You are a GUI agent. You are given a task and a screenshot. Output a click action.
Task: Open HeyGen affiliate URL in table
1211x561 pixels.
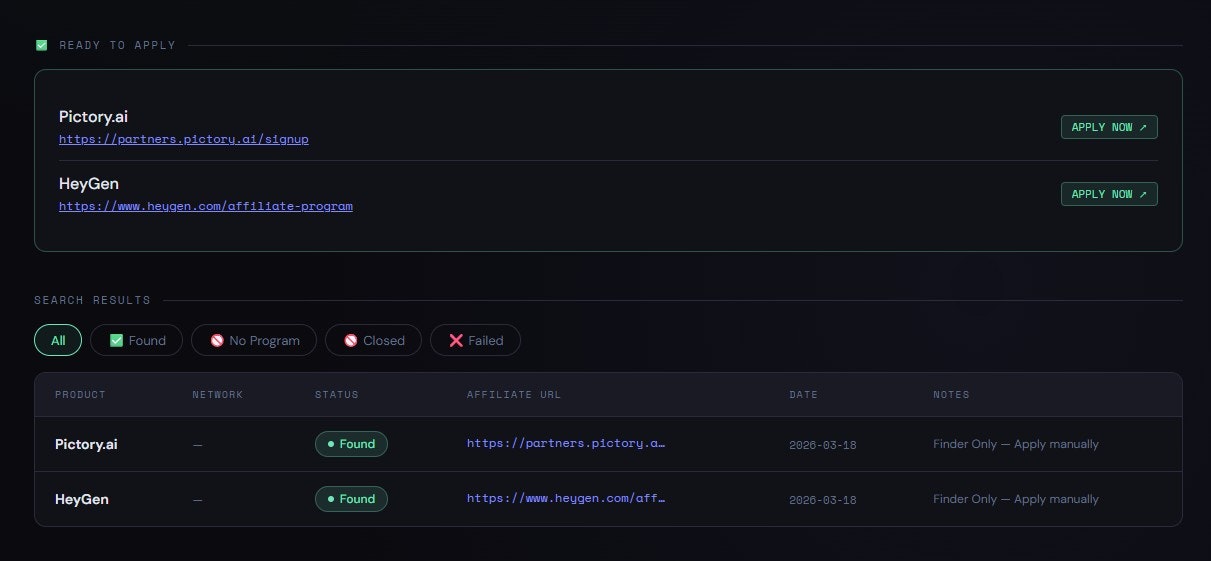point(566,498)
